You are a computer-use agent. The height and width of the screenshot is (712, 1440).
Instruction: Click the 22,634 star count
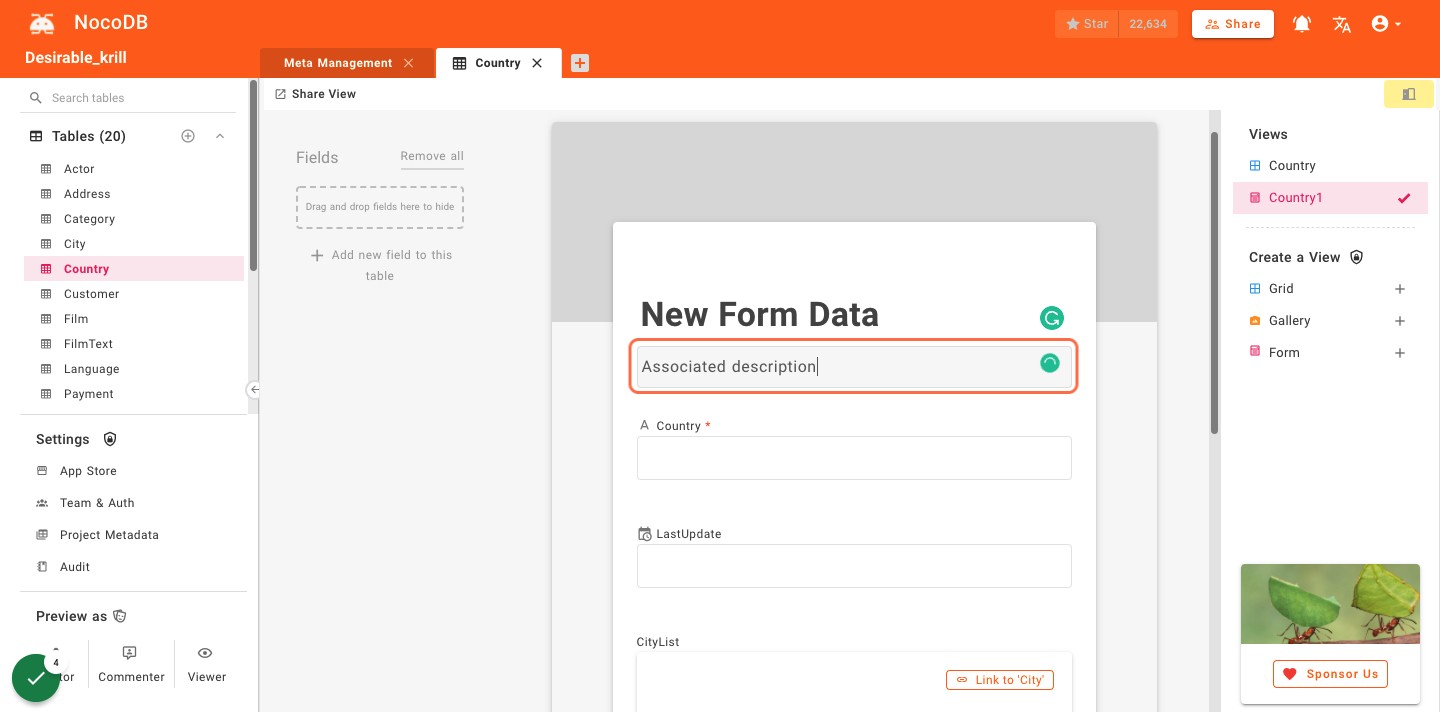(x=1148, y=24)
